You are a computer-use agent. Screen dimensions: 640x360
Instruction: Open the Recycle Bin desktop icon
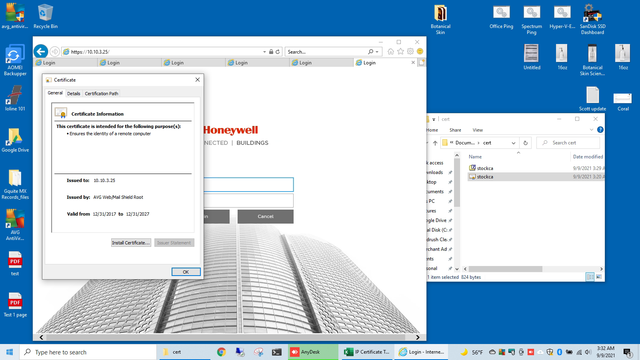(45, 17)
